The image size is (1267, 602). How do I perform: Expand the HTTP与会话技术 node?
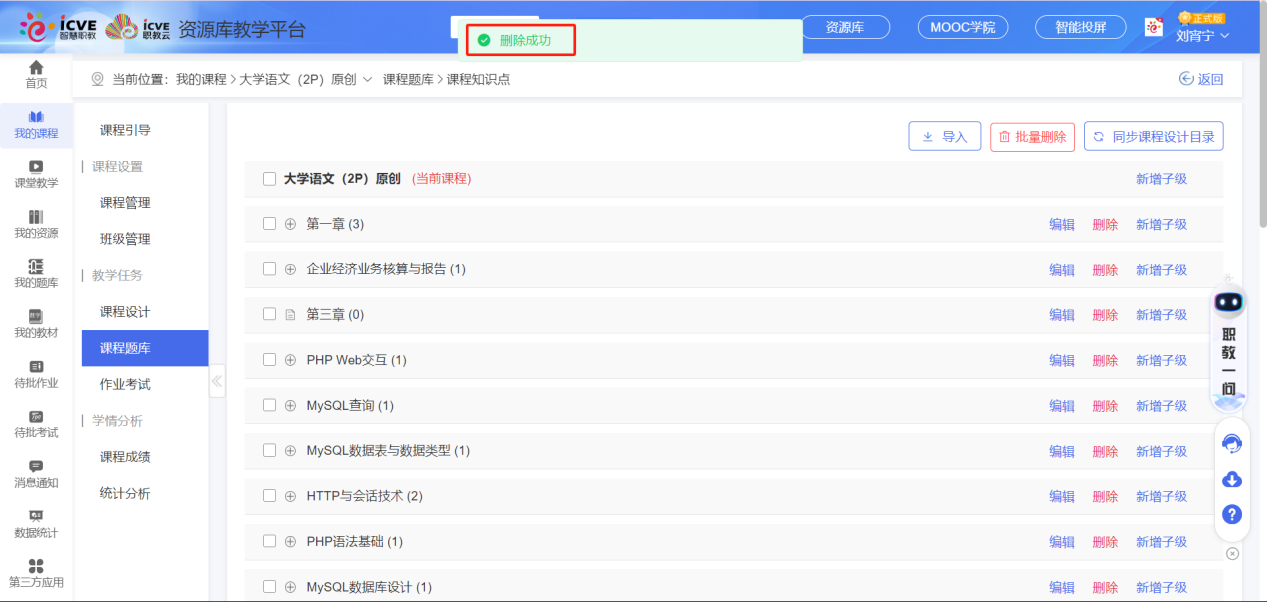pyautogui.click(x=291, y=496)
